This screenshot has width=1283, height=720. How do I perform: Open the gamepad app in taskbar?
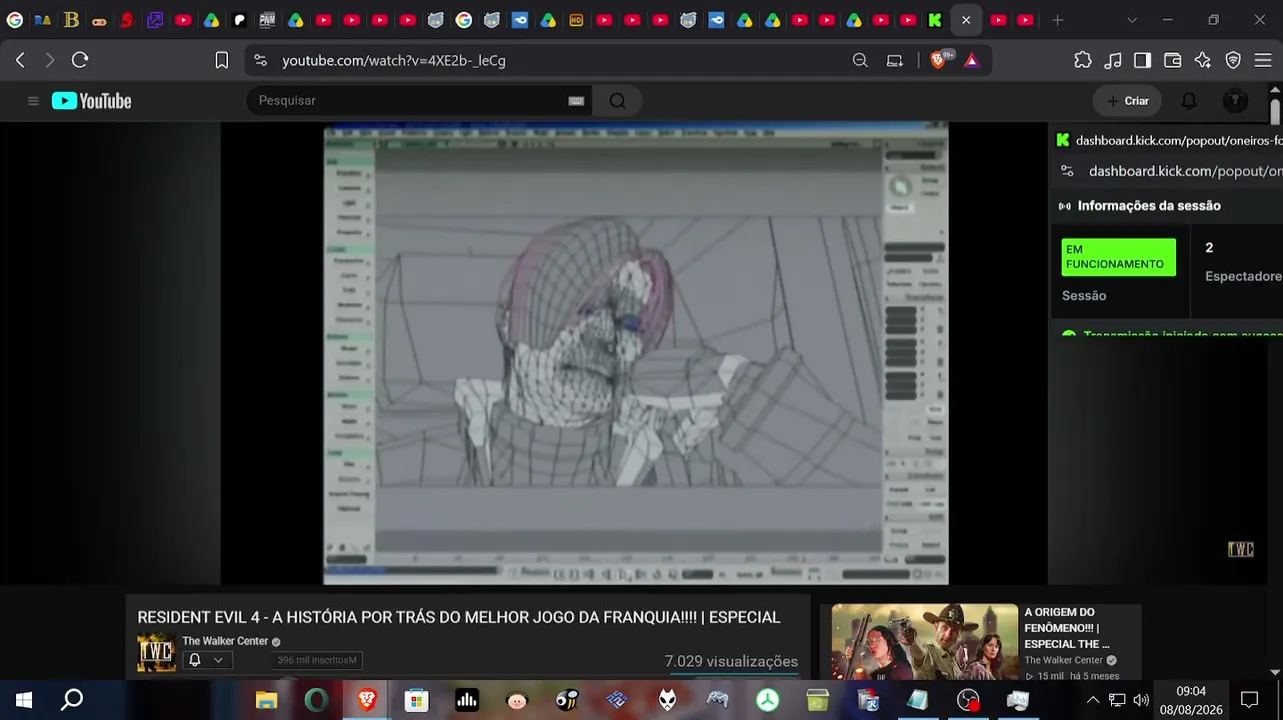pyautogui.click(x=717, y=700)
